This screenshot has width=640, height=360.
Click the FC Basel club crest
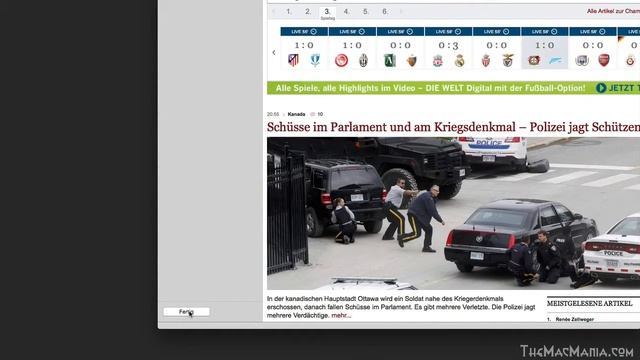pyautogui.click(x=411, y=60)
